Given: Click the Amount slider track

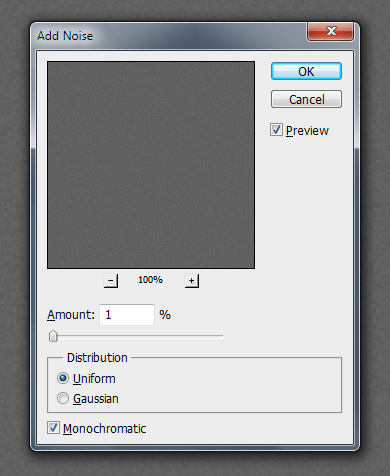Looking at the screenshot, I should [x=136, y=336].
